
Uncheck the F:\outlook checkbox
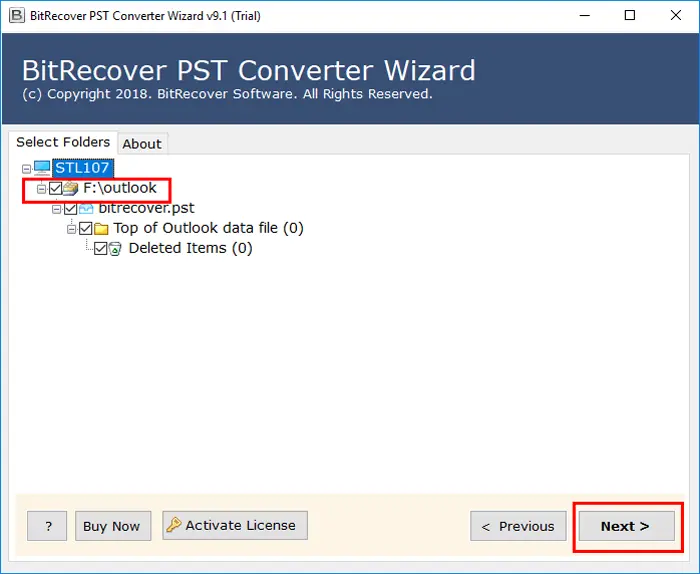click(x=55, y=188)
